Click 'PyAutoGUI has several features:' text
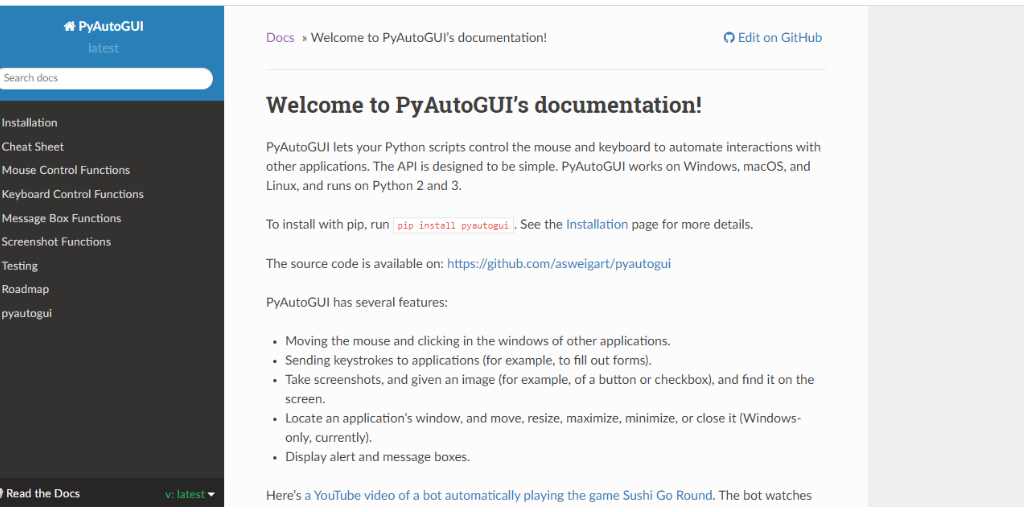This screenshot has width=1024, height=512. click(356, 302)
